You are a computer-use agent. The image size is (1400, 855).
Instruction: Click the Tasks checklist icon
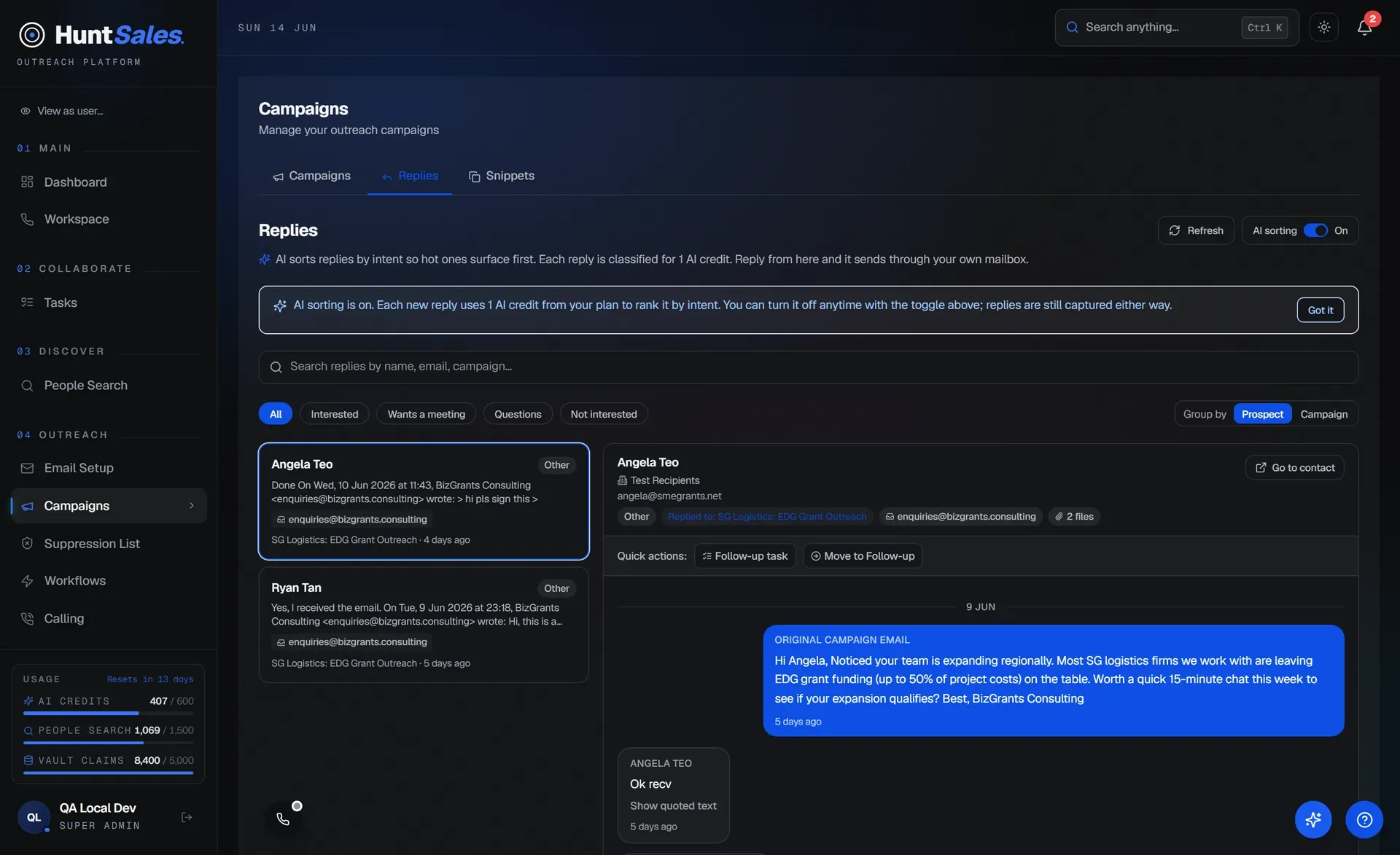pos(28,302)
